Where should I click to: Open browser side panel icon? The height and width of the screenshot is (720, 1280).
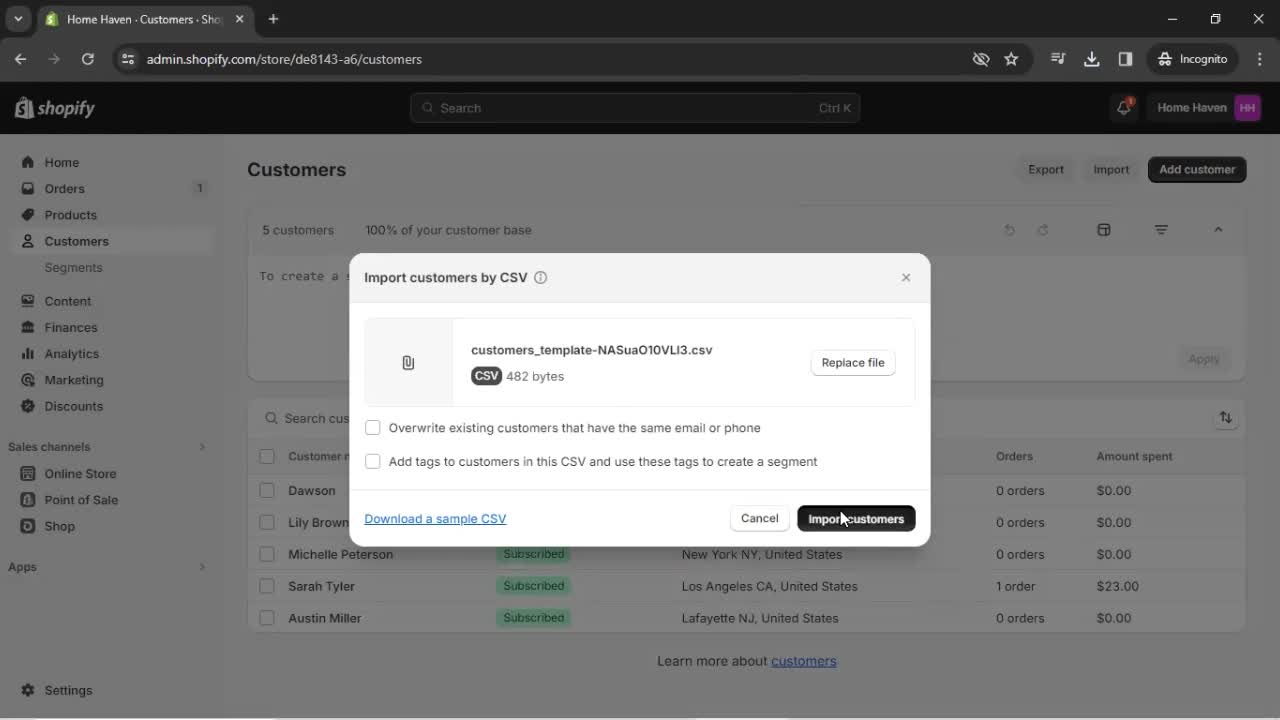tap(1125, 59)
